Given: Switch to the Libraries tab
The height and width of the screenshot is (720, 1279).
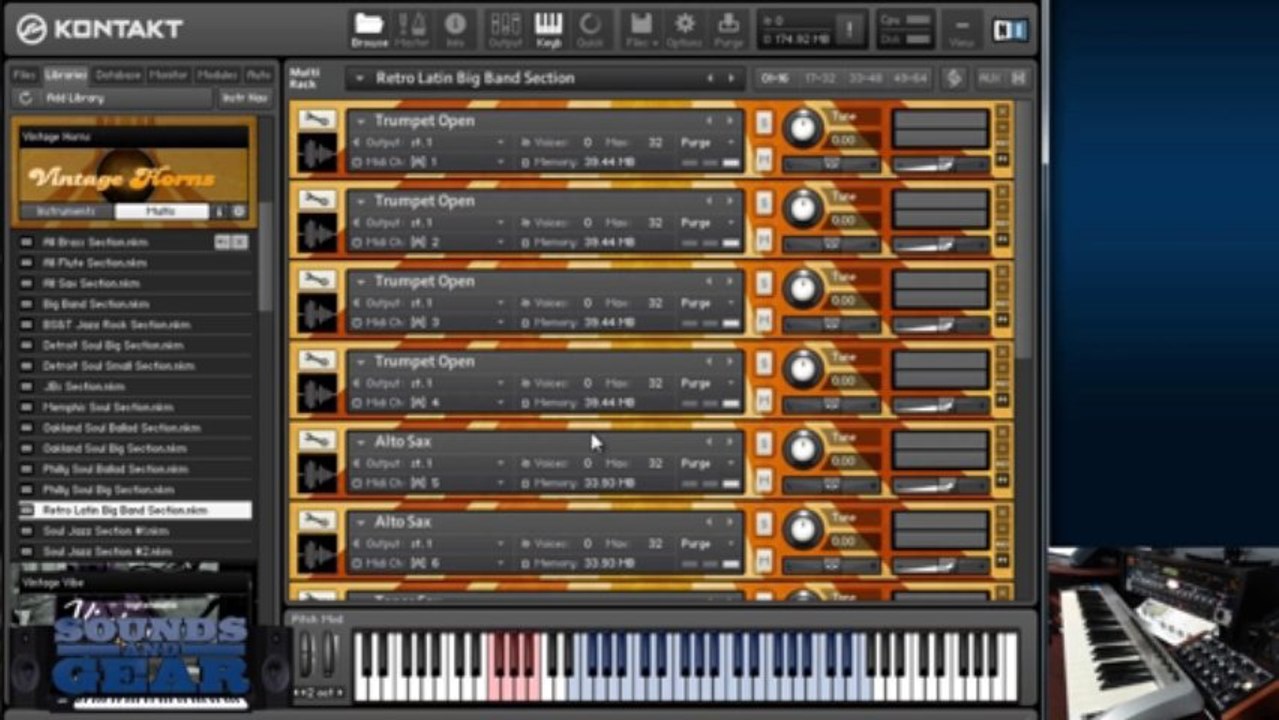Looking at the screenshot, I should 65,75.
